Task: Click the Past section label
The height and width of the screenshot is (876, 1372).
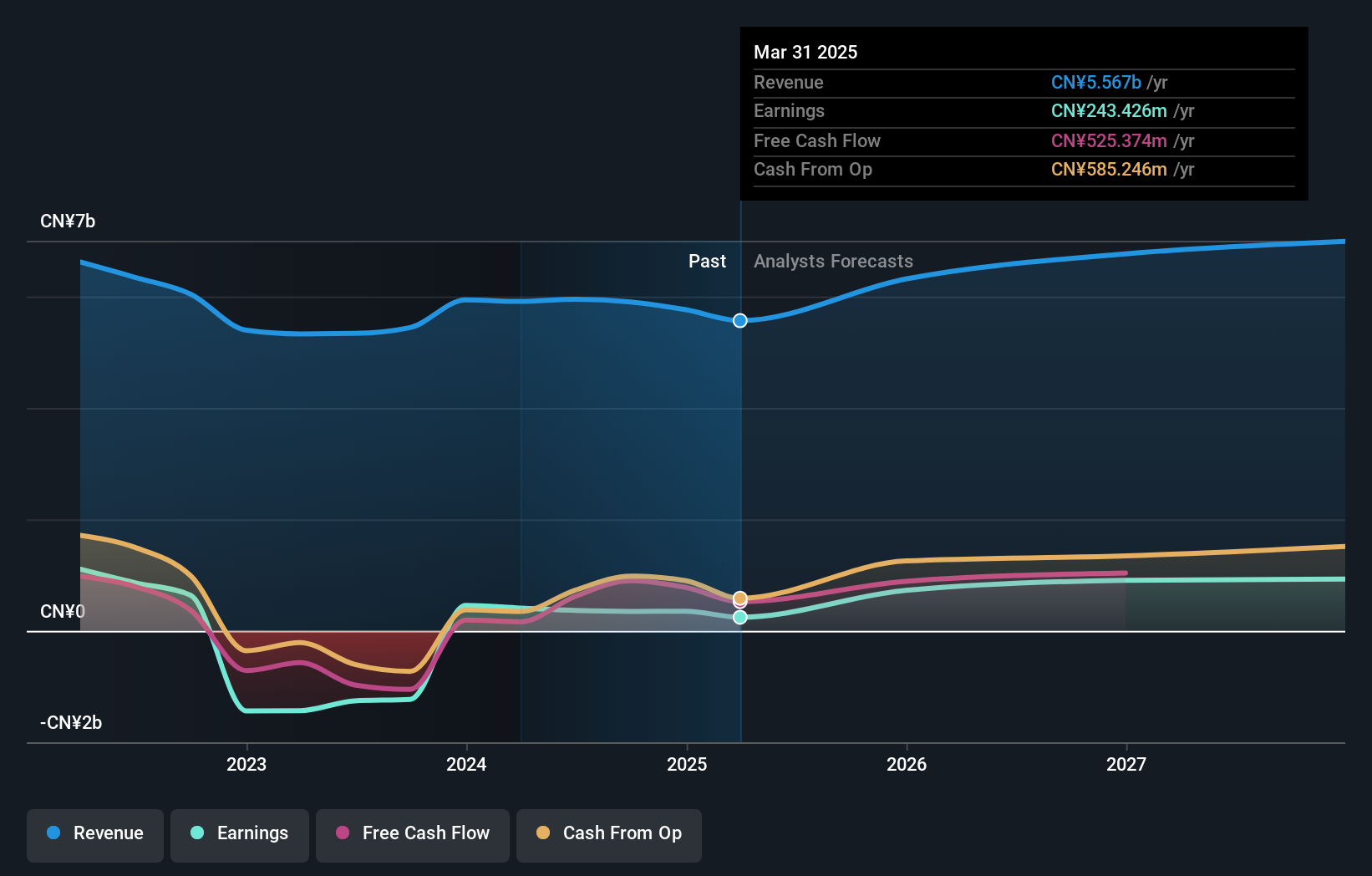Action: coord(707,262)
